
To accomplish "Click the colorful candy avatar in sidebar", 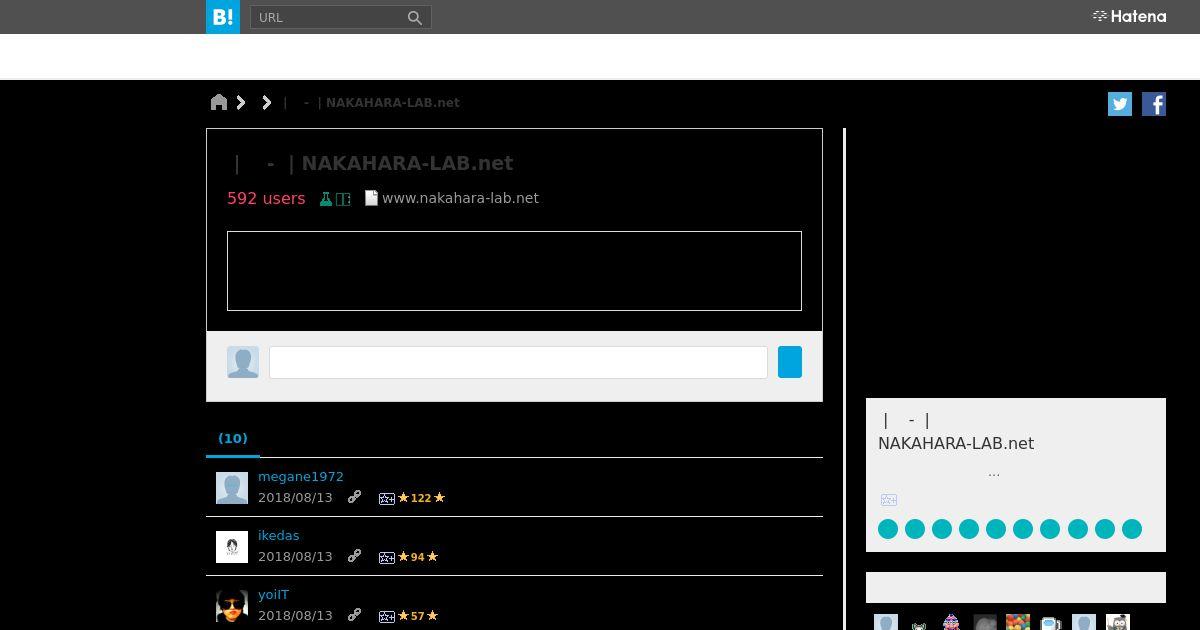I will pos(1018,623).
